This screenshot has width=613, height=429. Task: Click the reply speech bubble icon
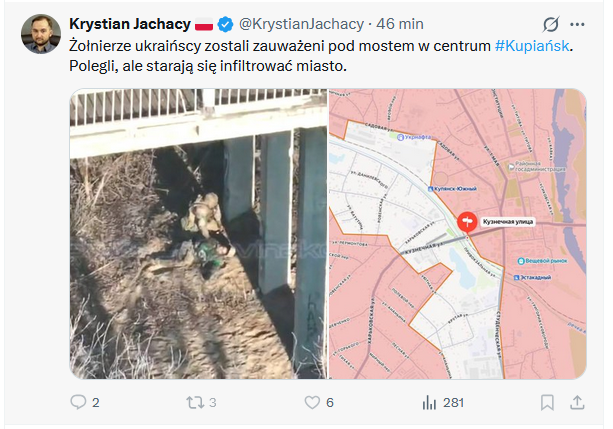[78, 402]
